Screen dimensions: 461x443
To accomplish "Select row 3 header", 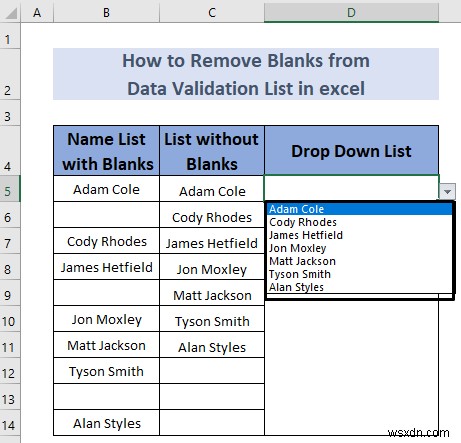I will [x=10, y=113].
